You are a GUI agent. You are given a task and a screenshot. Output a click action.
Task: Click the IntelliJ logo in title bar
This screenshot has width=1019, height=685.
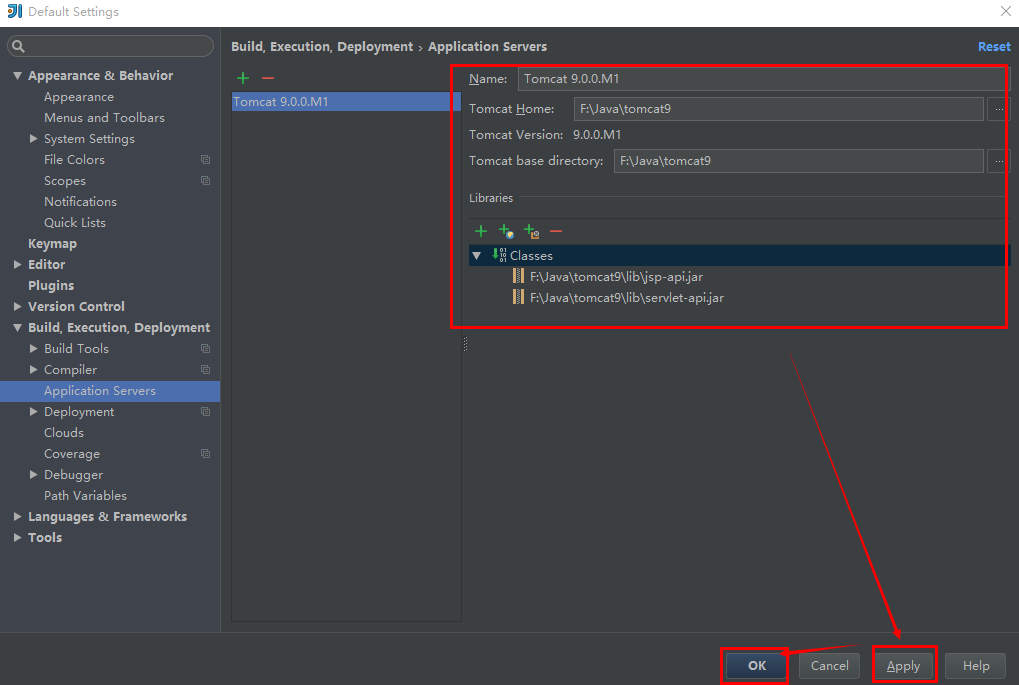pyautogui.click(x=14, y=11)
